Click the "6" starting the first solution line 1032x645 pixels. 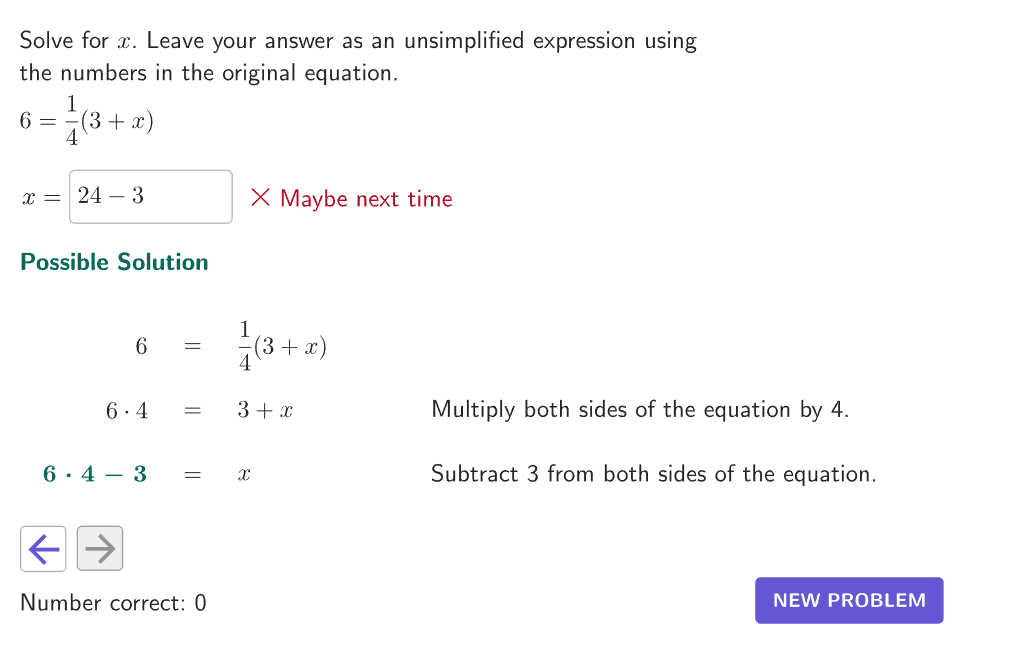[x=141, y=347]
